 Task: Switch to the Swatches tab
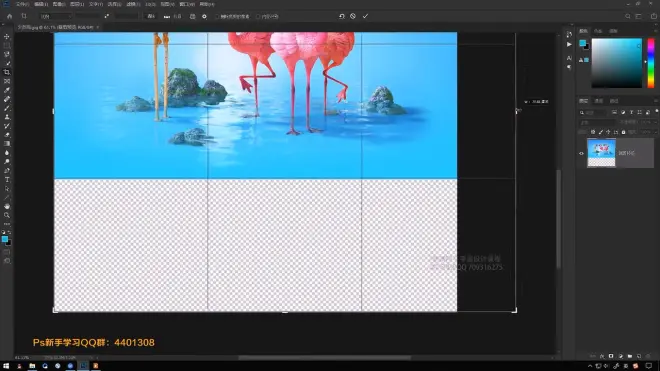point(598,31)
